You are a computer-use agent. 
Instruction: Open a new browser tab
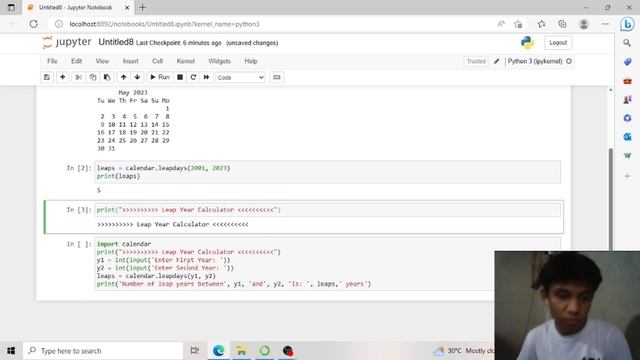(142, 7)
